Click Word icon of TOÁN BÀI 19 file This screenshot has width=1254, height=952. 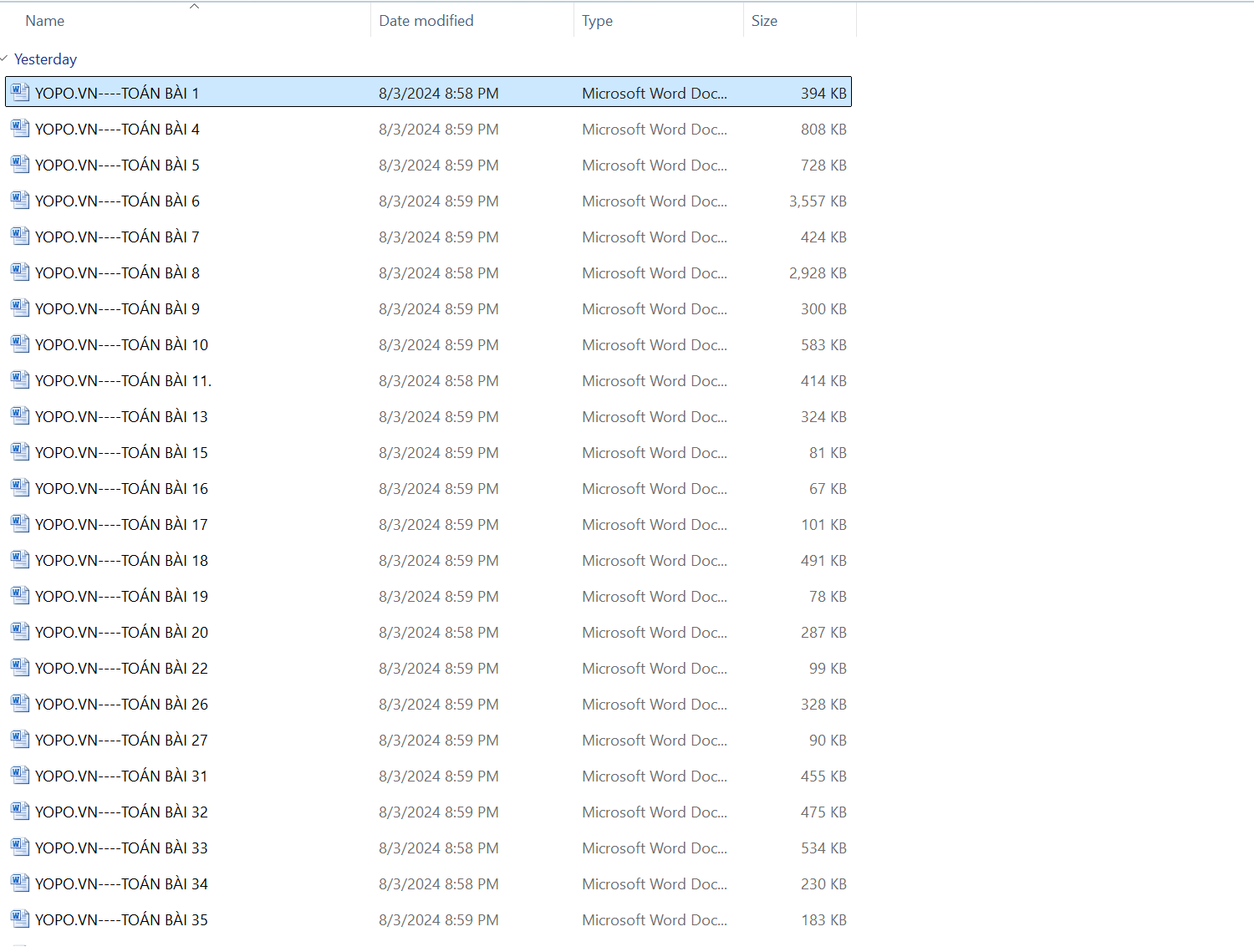tap(20, 595)
